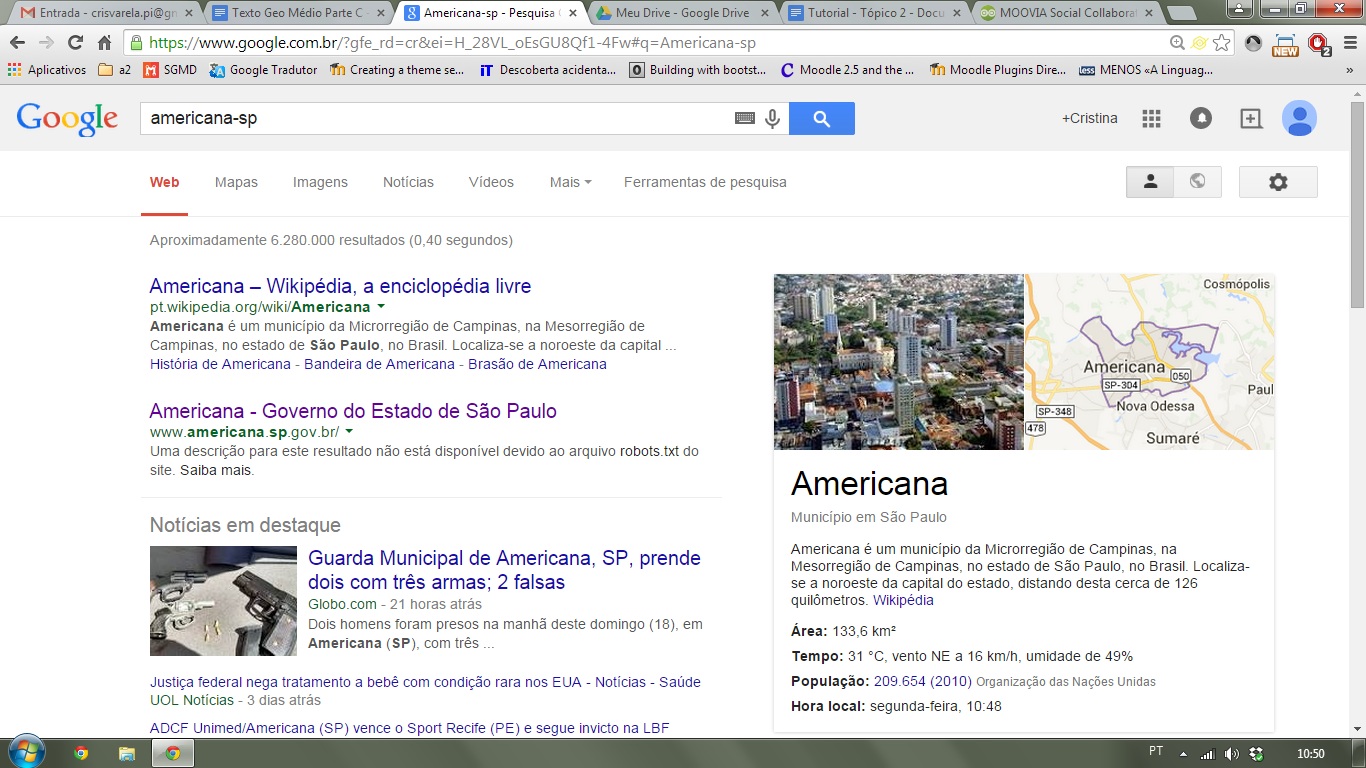Open Brasão de Americana sublink
This screenshot has width=1366, height=768.
(x=537, y=364)
